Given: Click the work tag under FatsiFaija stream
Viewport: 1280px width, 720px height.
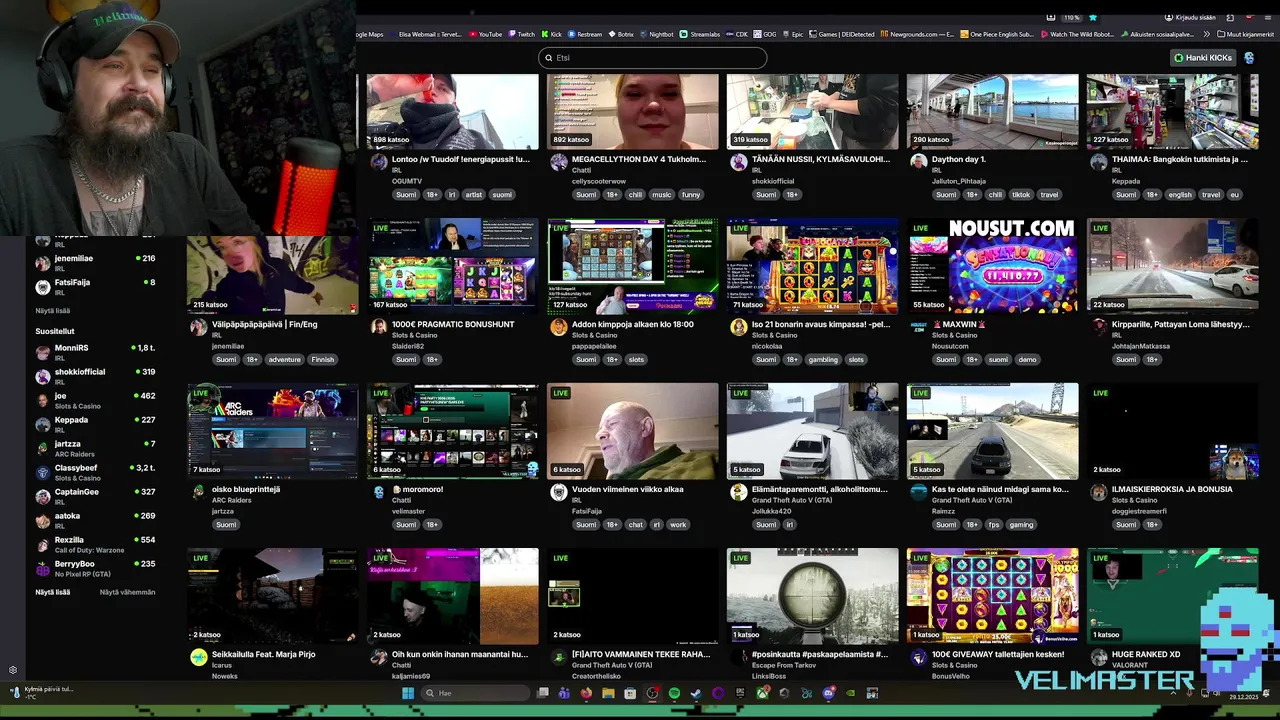Looking at the screenshot, I should coord(678,524).
